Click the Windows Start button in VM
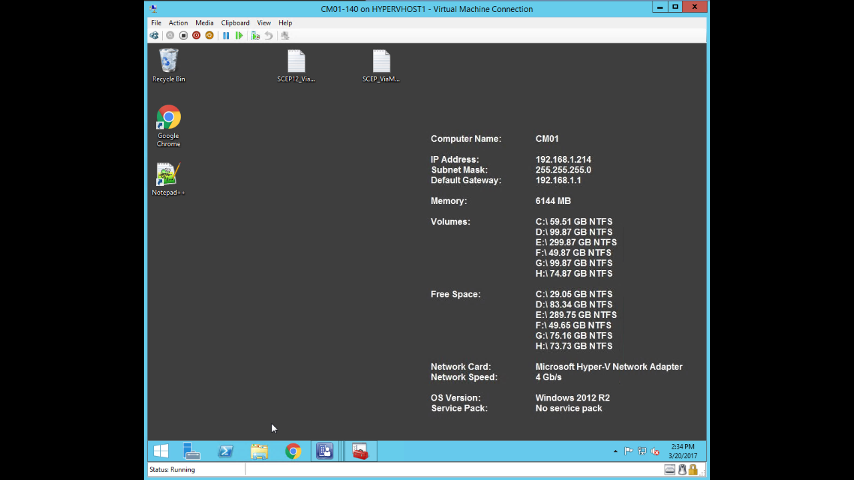The image size is (854, 480). click(x=160, y=451)
